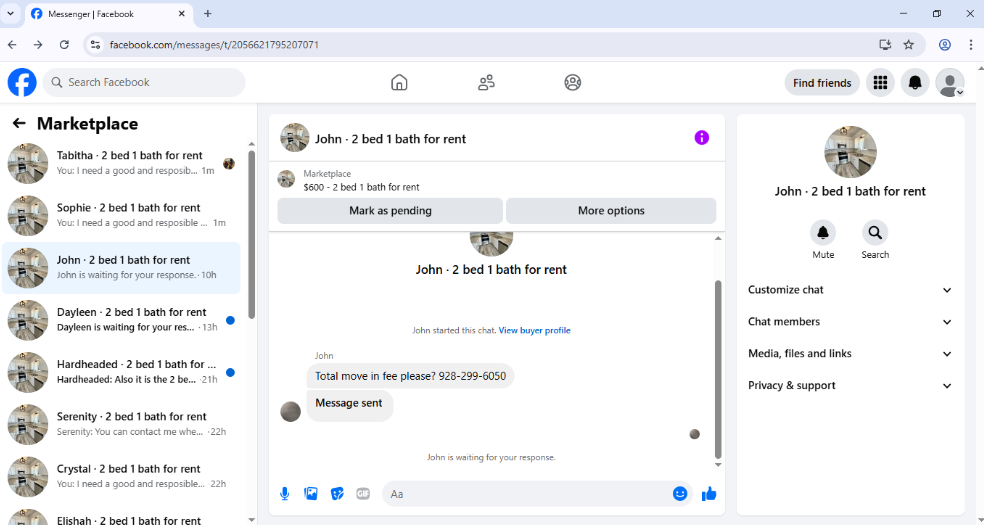The width and height of the screenshot is (984, 525).
Task: Open the Groups icon in top navigation
Action: [x=572, y=82]
